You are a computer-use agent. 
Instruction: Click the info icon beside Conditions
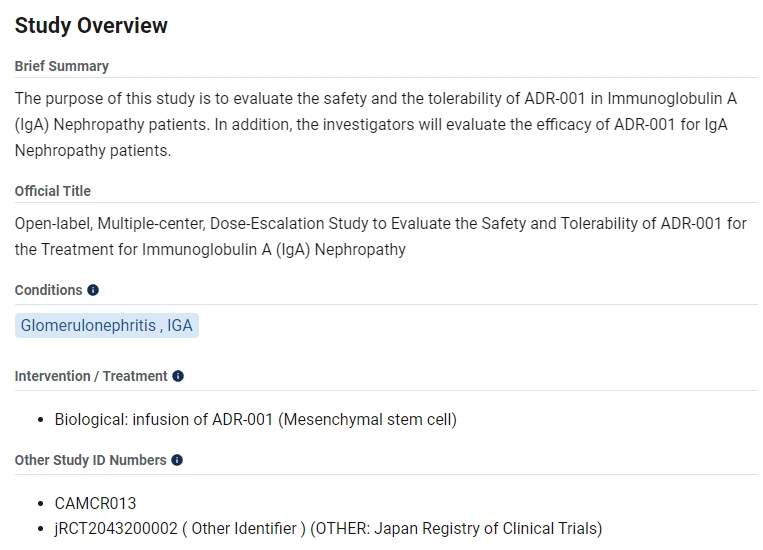point(93,290)
